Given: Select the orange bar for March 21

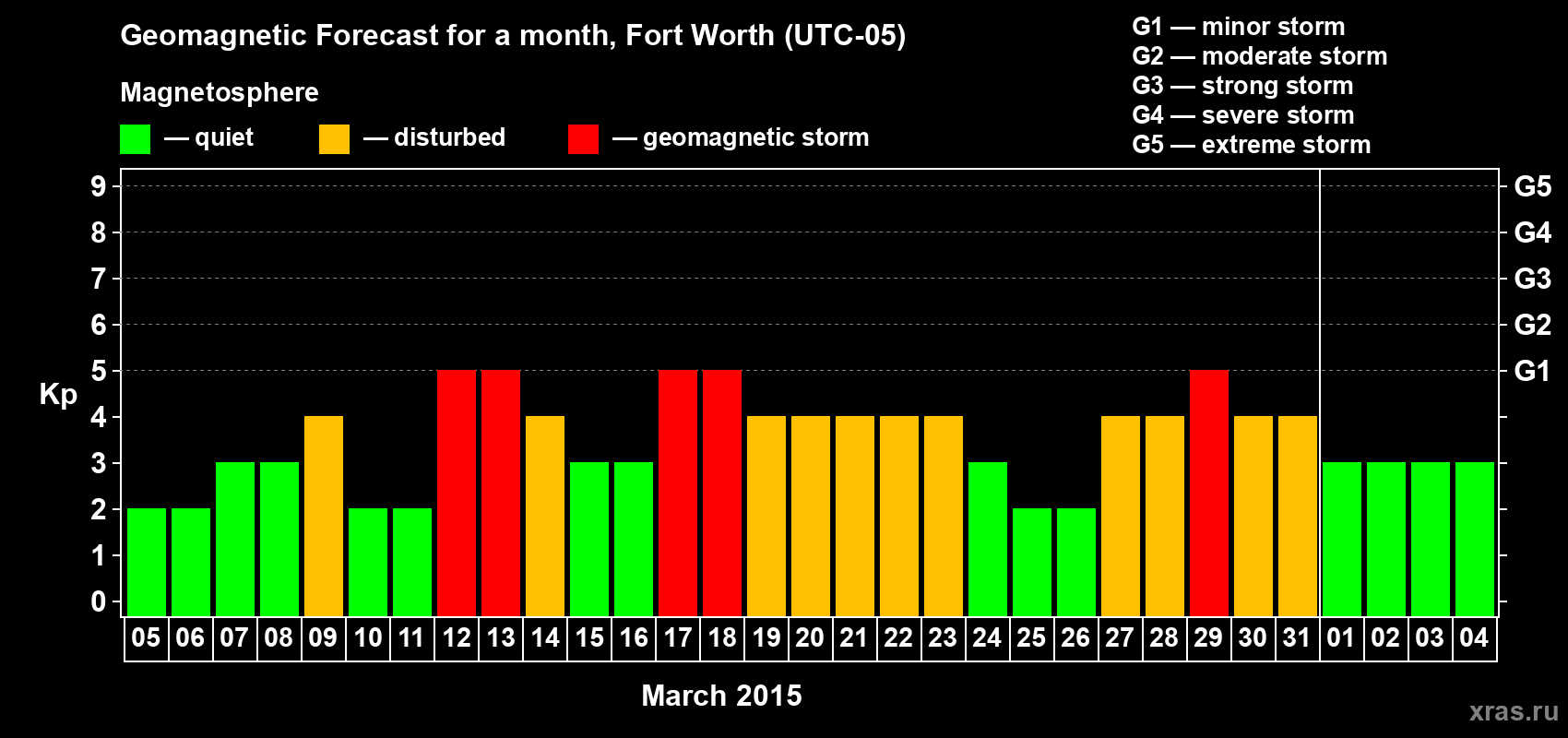Looking at the screenshot, I should 855,517.
